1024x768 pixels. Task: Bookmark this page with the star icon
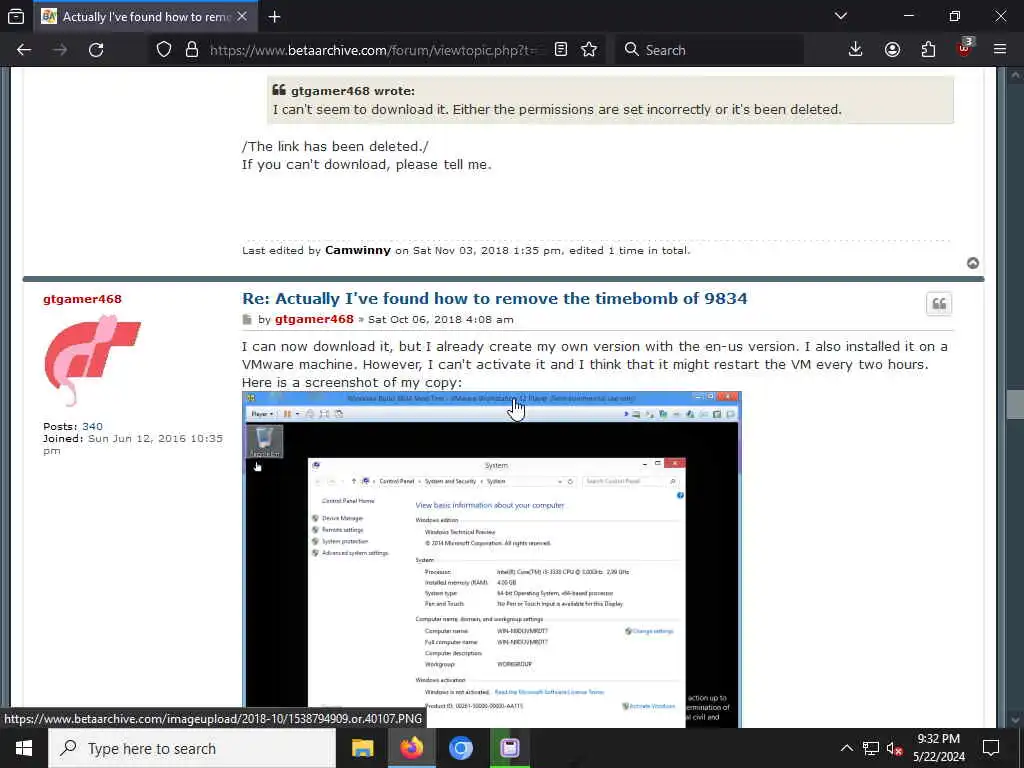(x=589, y=50)
